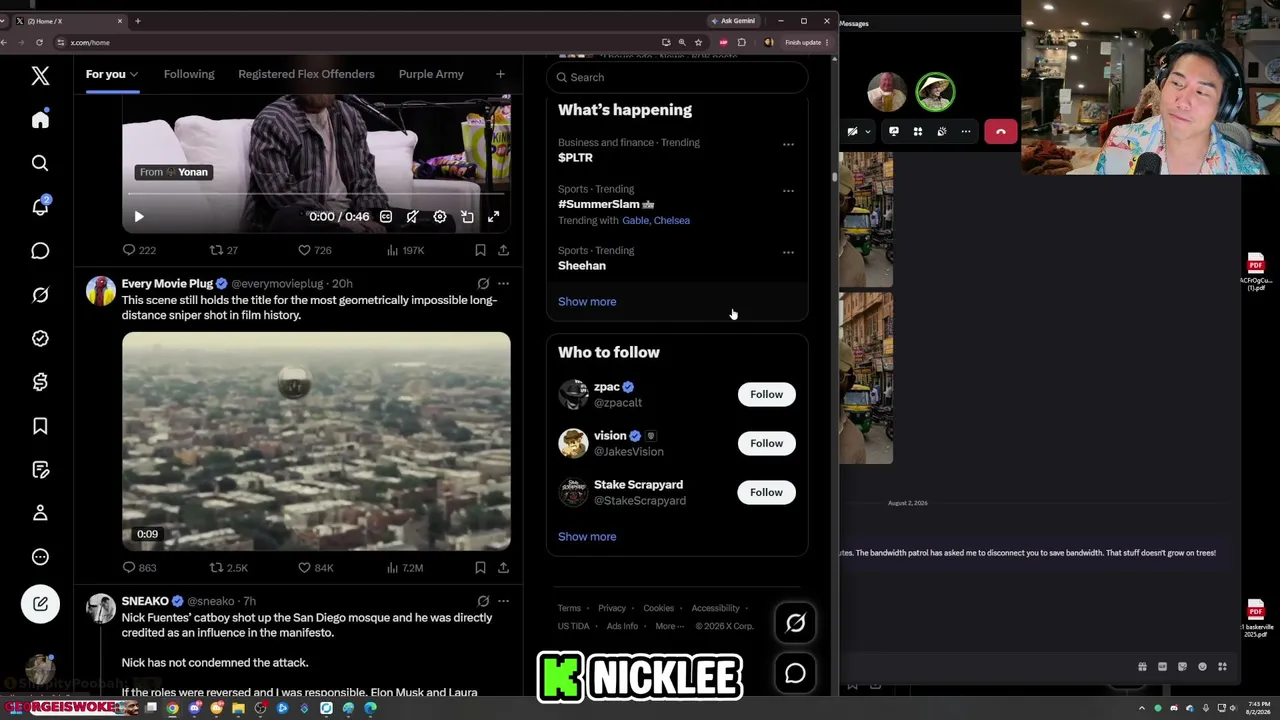Reply to the post with 863 replies

[139, 568]
